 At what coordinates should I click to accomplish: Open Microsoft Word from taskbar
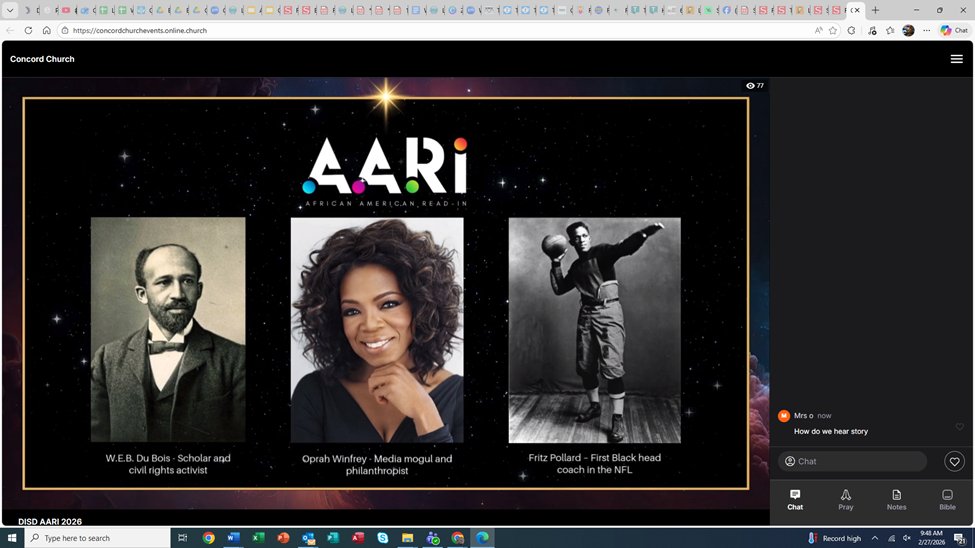(233, 537)
